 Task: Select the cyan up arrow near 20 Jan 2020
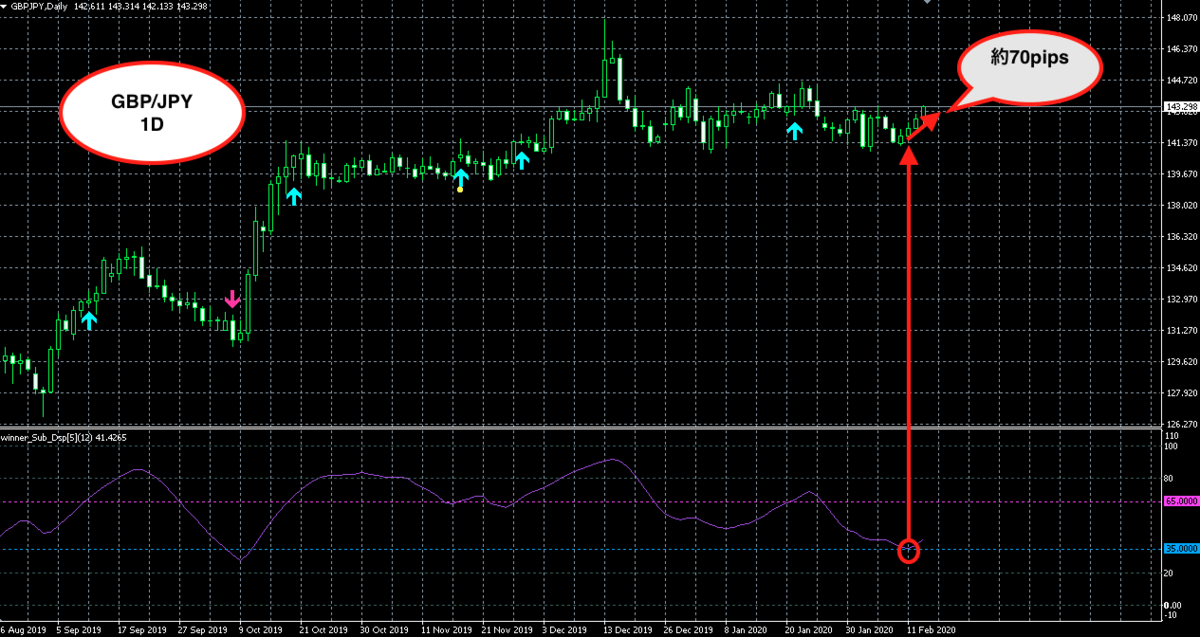(795, 130)
